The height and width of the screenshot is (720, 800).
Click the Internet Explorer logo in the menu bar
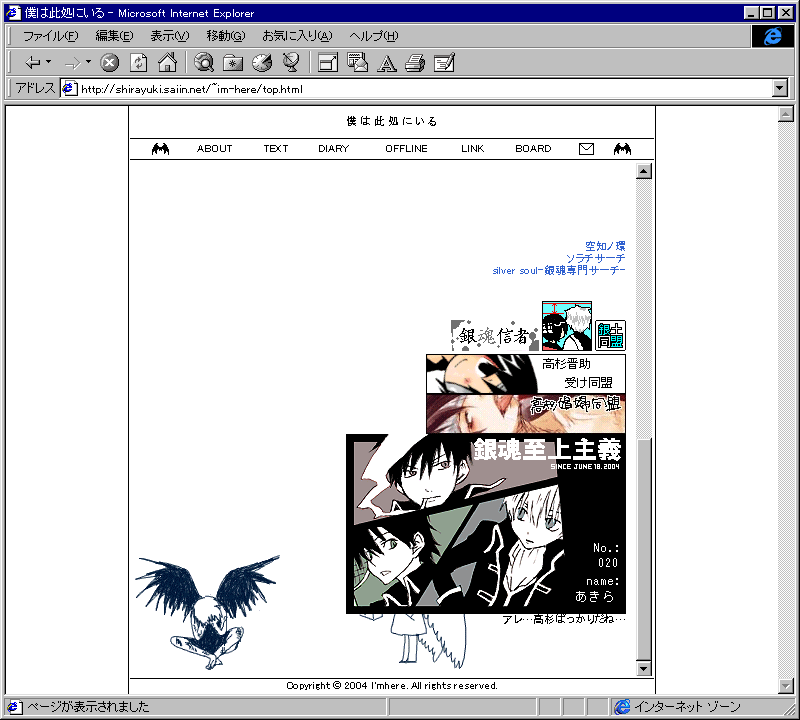[x=772, y=36]
